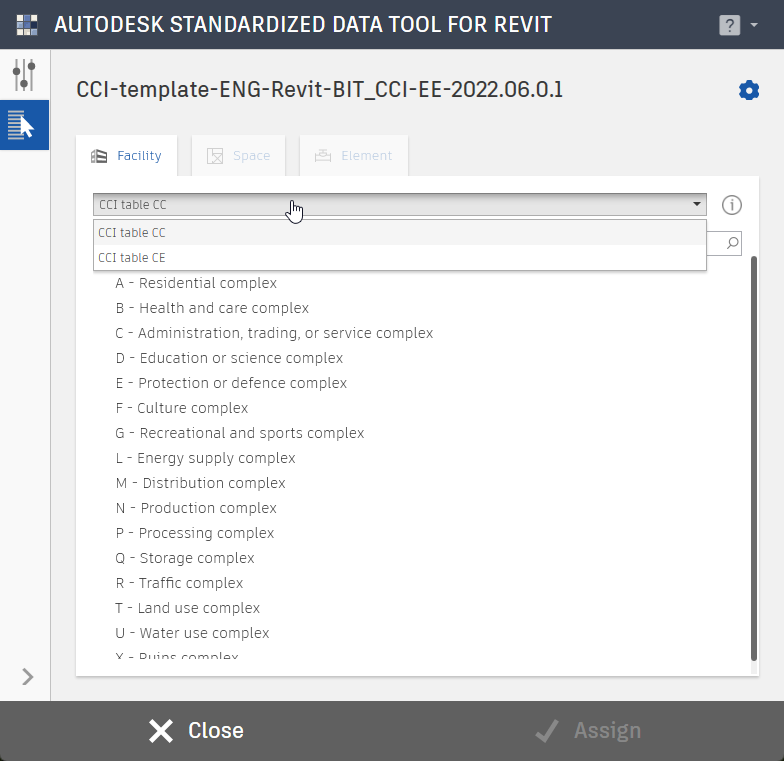Select Q - Storage complex
784x761 pixels.
tap(184, 558)
